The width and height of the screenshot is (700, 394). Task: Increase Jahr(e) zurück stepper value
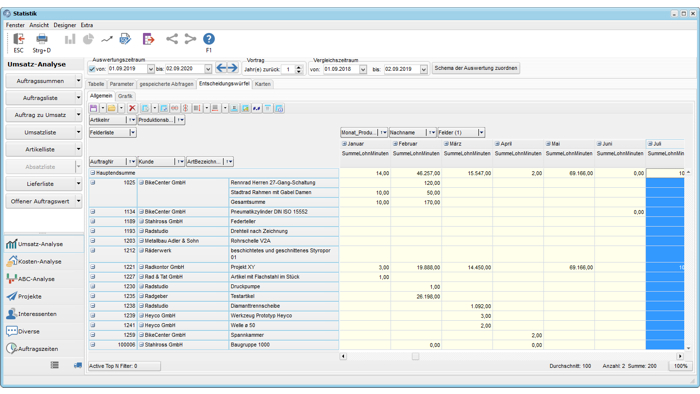pyautogui.click(x=299, y=67)
